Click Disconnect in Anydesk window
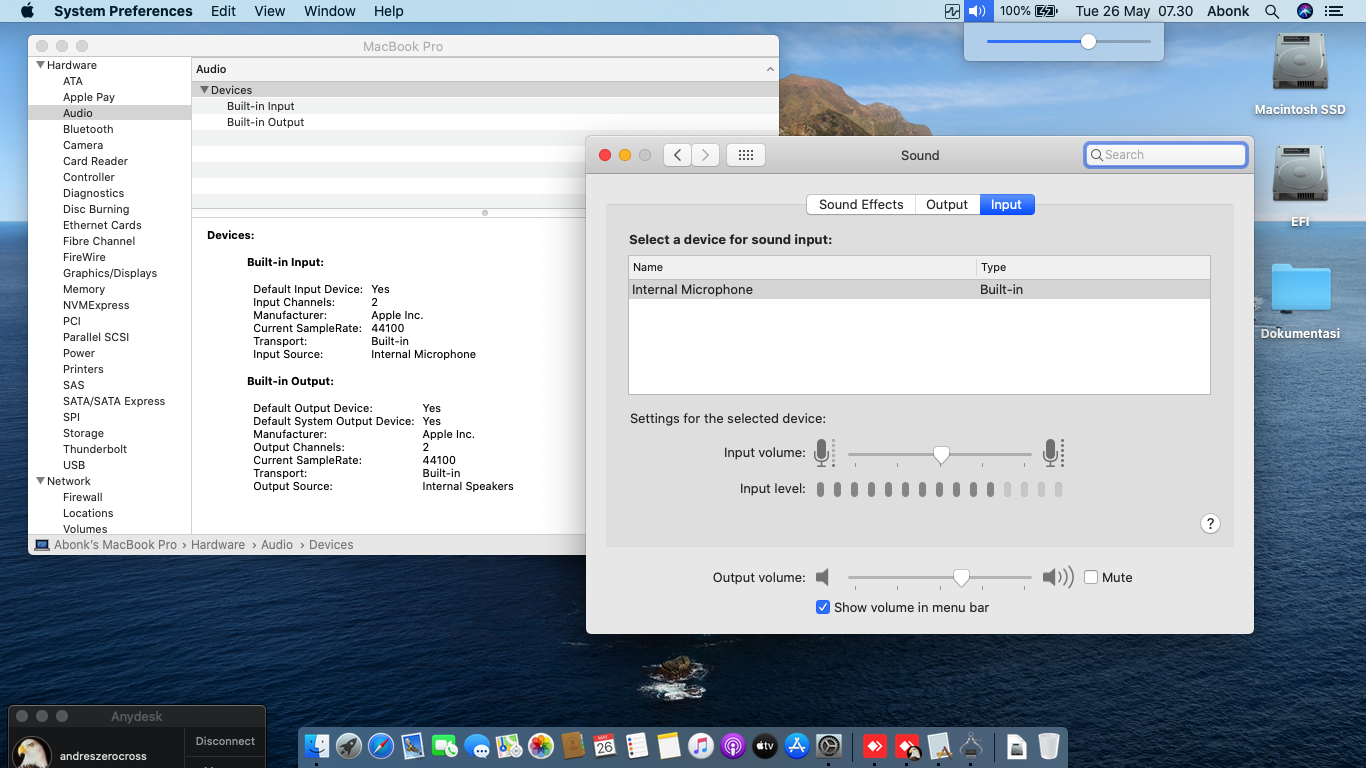This screenshot has height=768, width=1366. click(225, 741)
